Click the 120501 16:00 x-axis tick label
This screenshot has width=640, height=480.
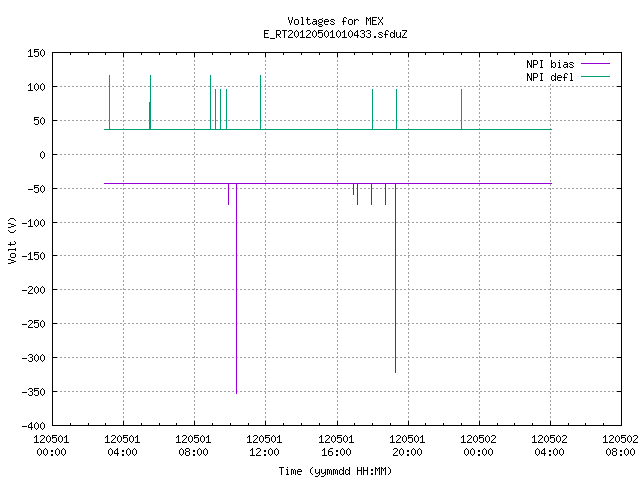[336, 446]
